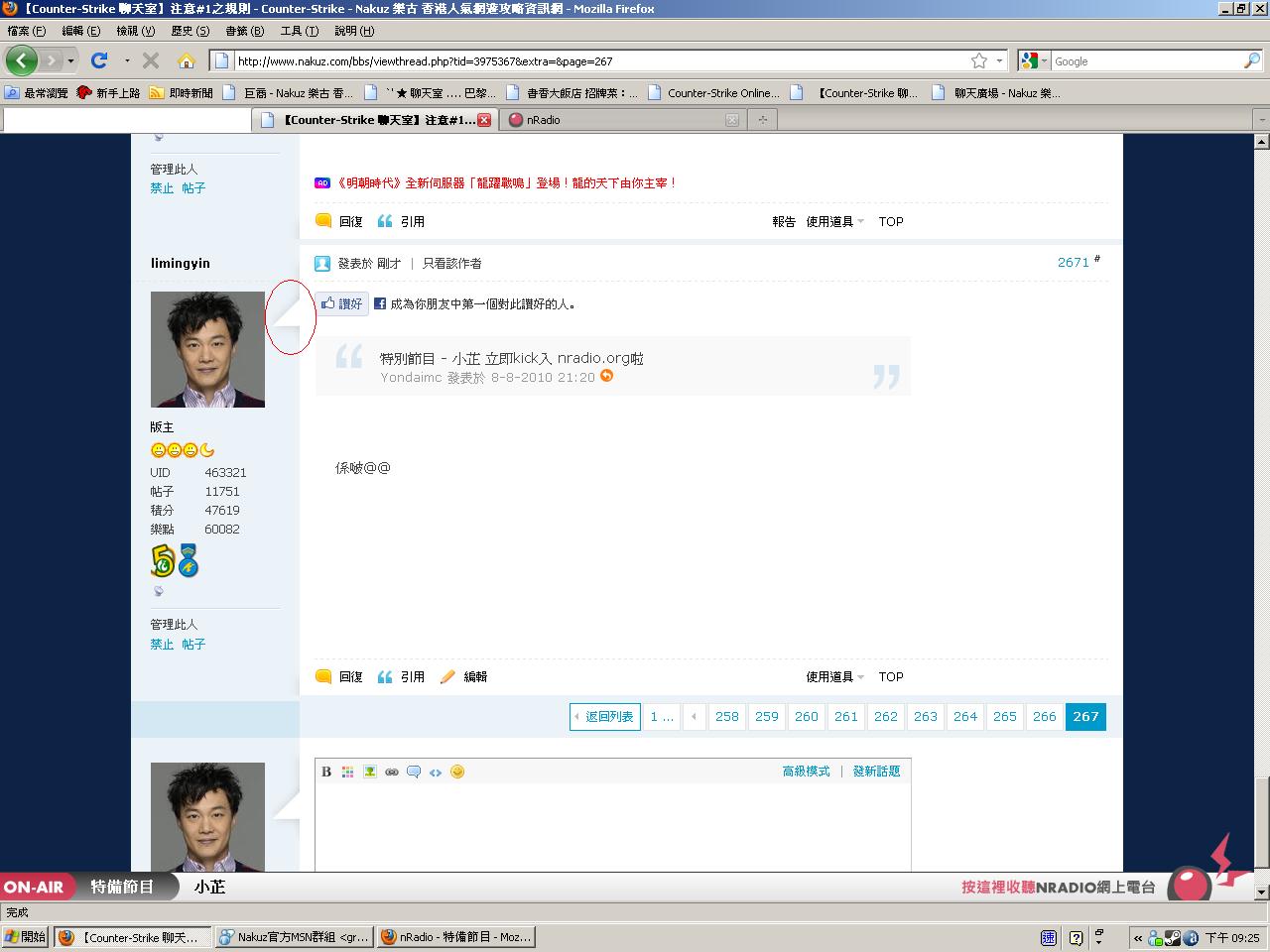Open the 書籤 menu
Screen dimensions: 1270x952
pos(244,31)
